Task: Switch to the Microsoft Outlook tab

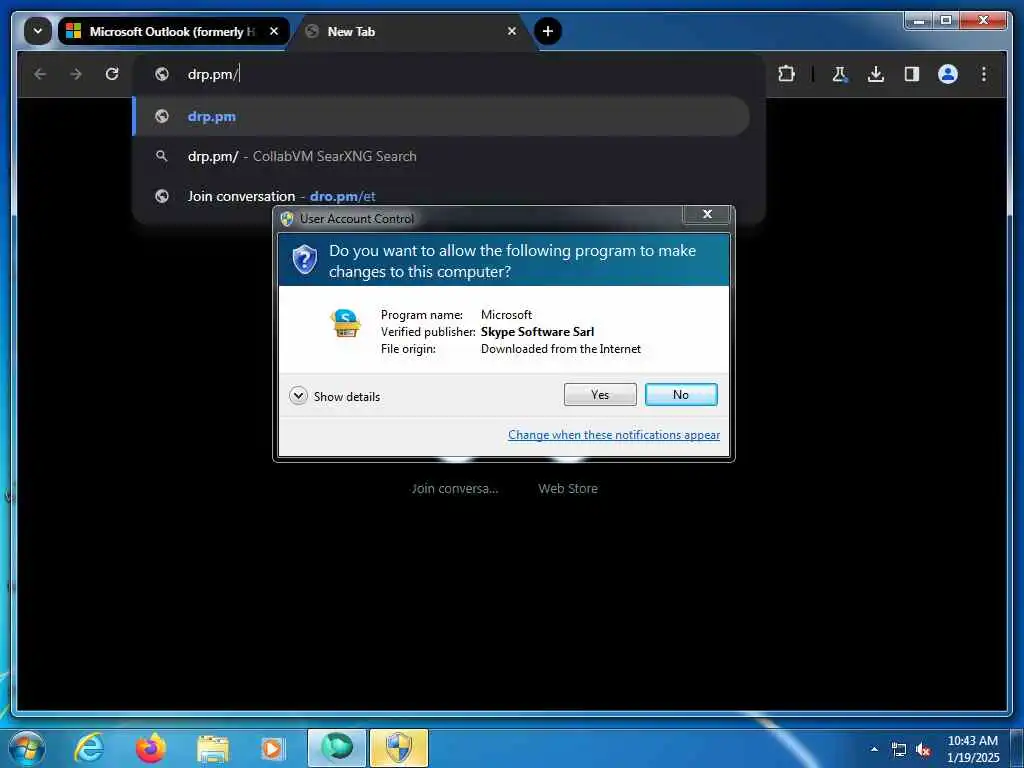Action: (x=174, y=31)
